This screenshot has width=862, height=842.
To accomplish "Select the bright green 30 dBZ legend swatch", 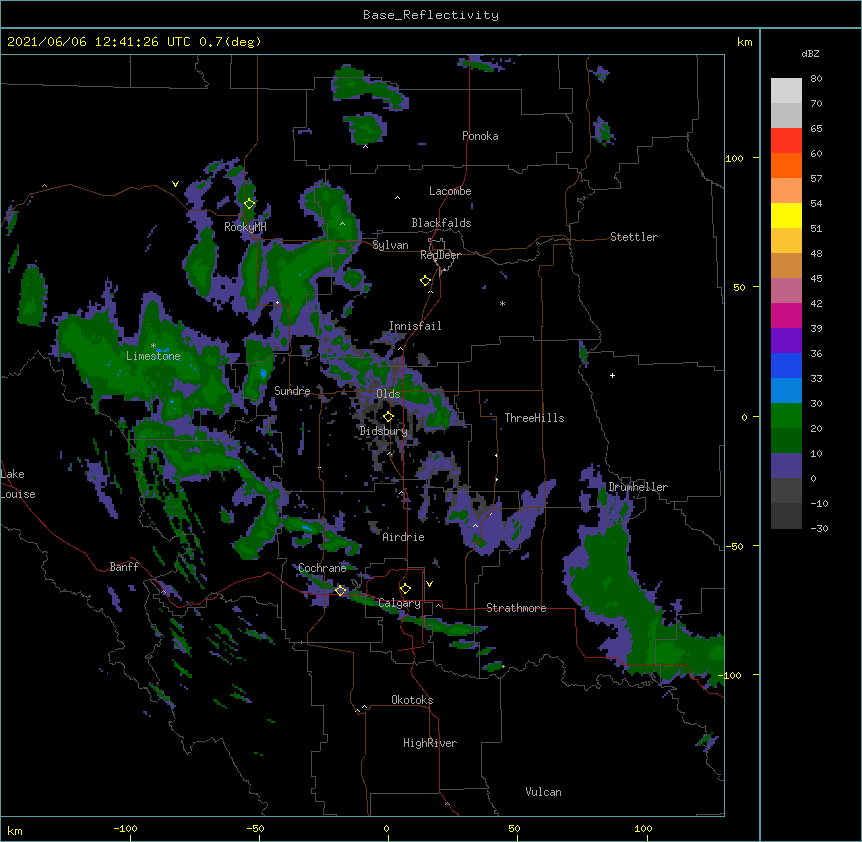I will click(x=786, y=416).
